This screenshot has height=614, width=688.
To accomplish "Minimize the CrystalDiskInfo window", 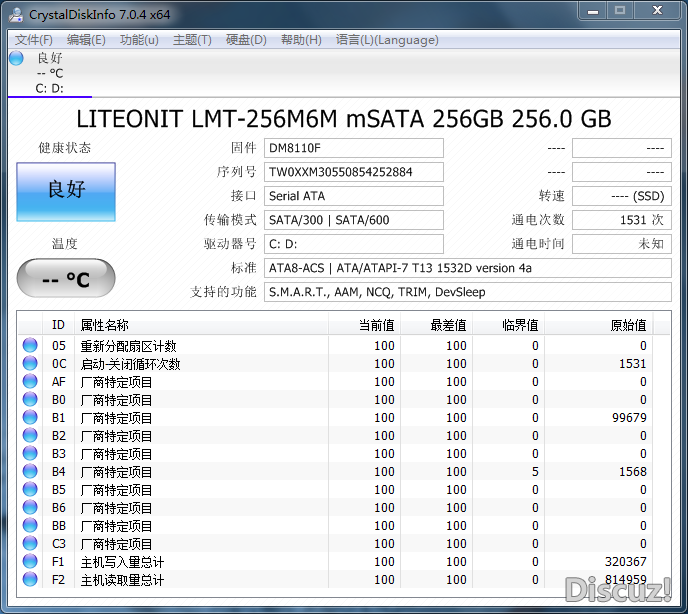I will coord(593,11).
